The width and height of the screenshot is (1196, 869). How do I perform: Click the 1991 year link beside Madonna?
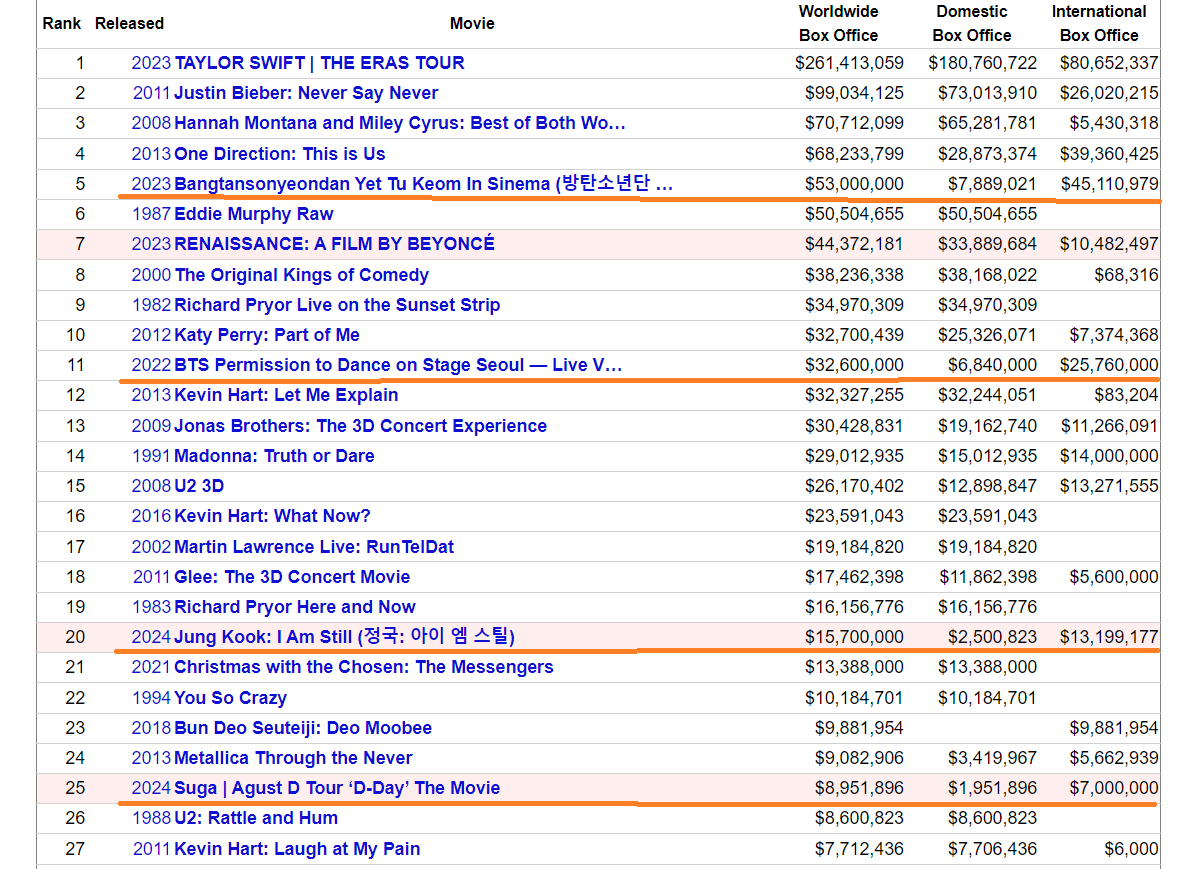point(151,455)
